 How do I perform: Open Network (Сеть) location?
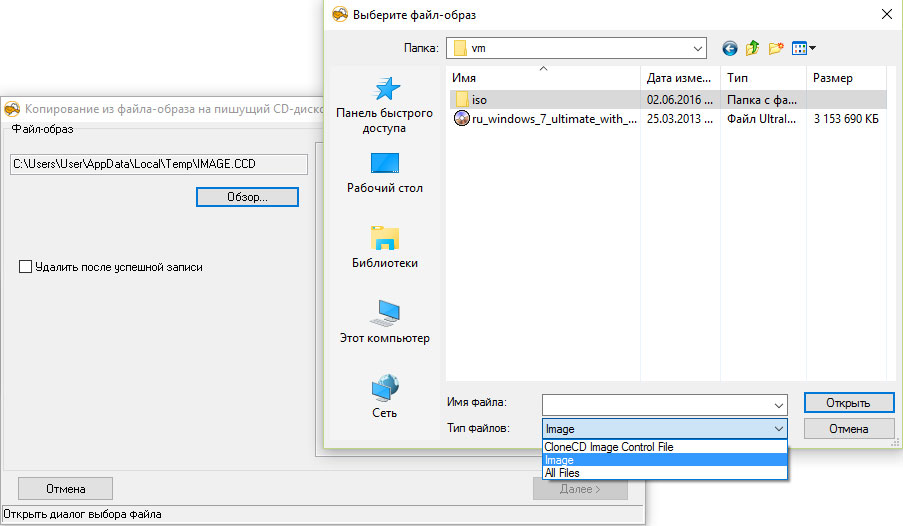[385, 396]
